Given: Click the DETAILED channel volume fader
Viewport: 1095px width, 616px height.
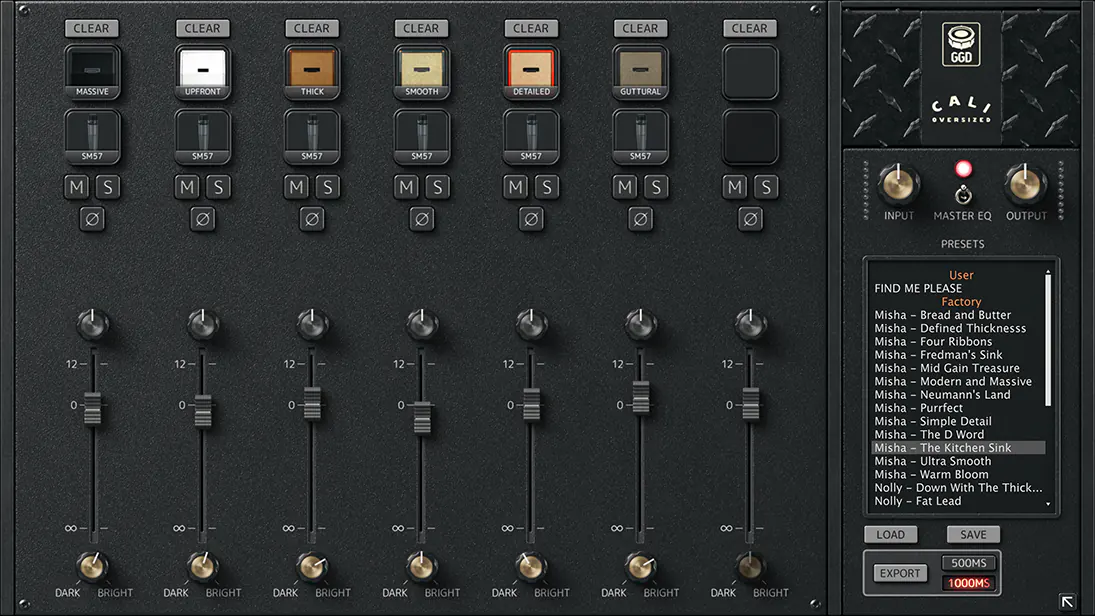Looking at the screenshot, I should click(531, 404).
